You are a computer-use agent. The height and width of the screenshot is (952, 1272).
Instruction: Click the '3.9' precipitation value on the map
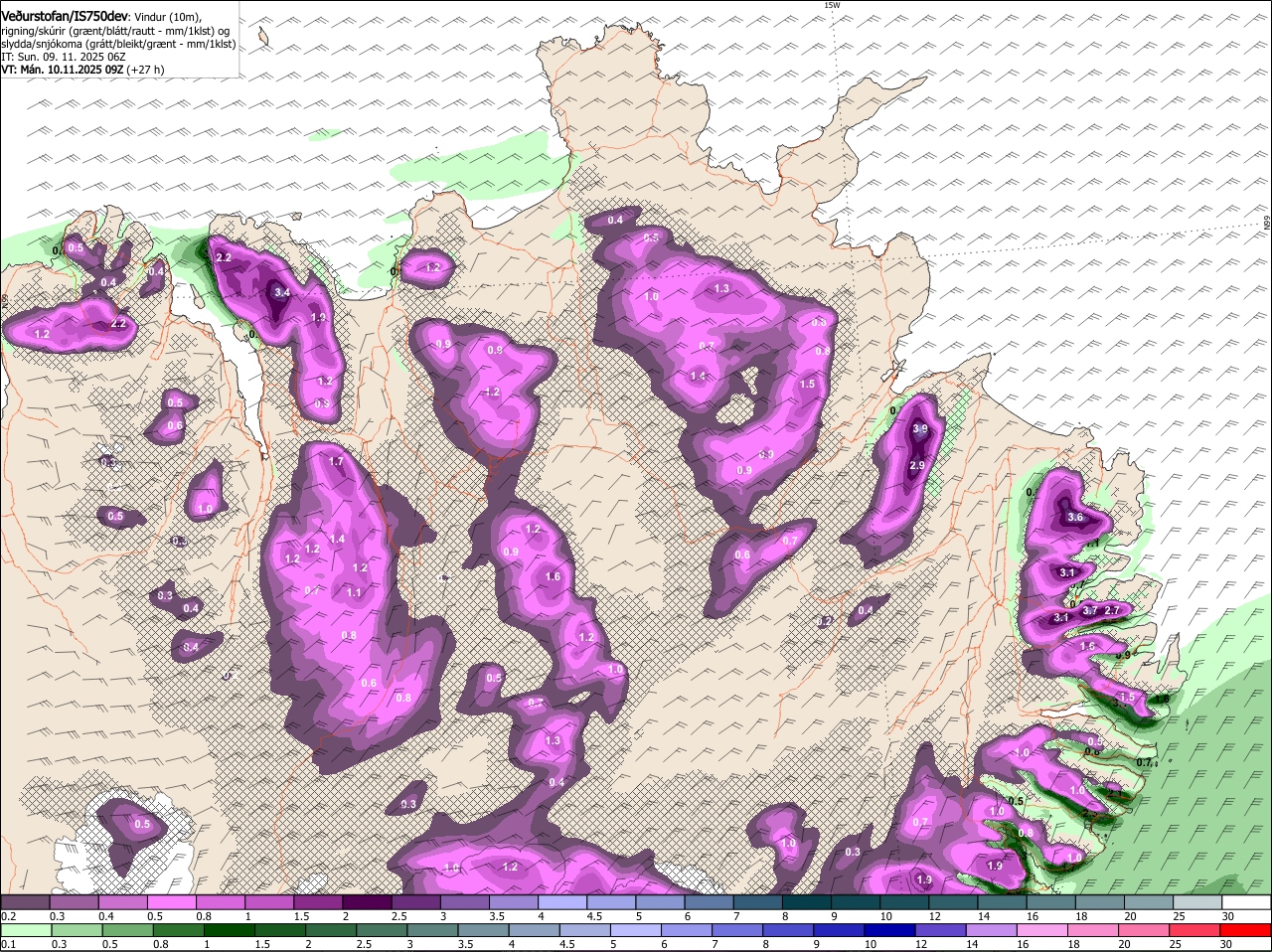919,428
